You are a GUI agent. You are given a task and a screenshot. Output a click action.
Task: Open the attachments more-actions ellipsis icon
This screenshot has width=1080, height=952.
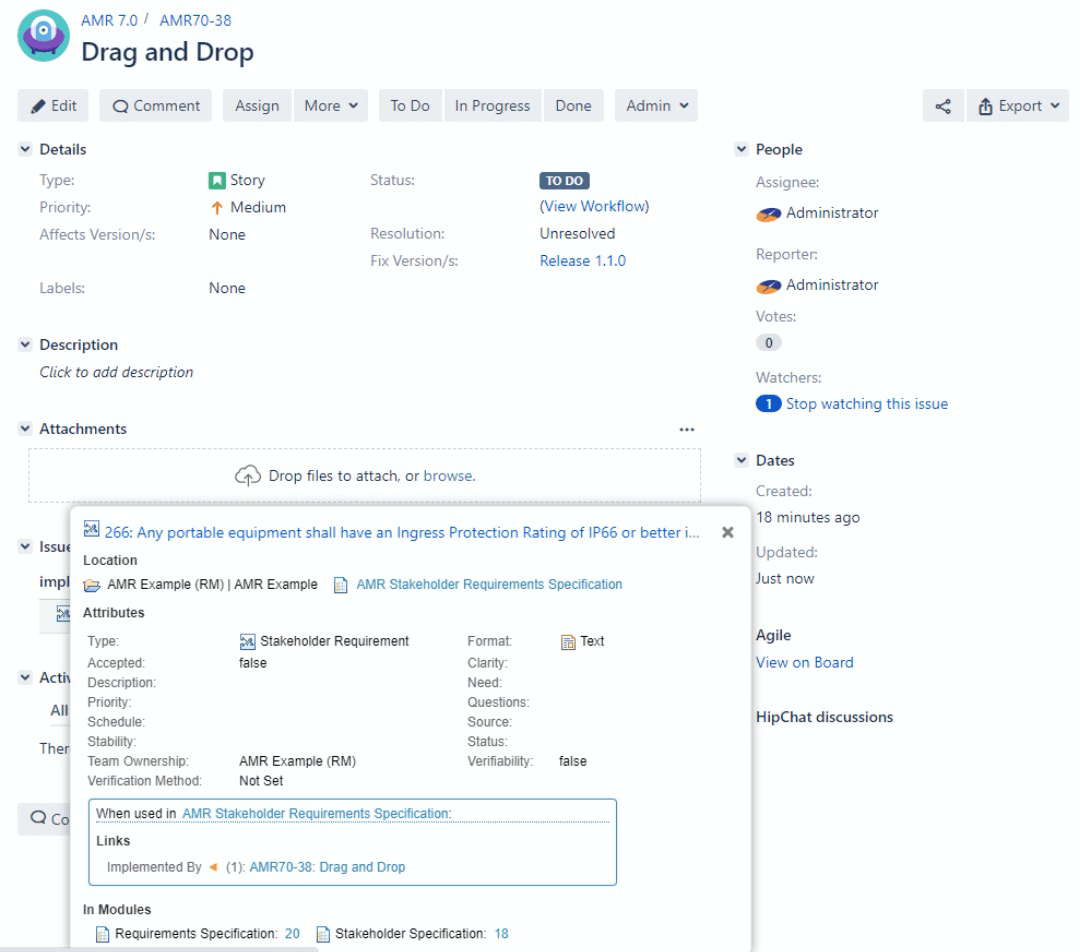[x=687, y=428]
